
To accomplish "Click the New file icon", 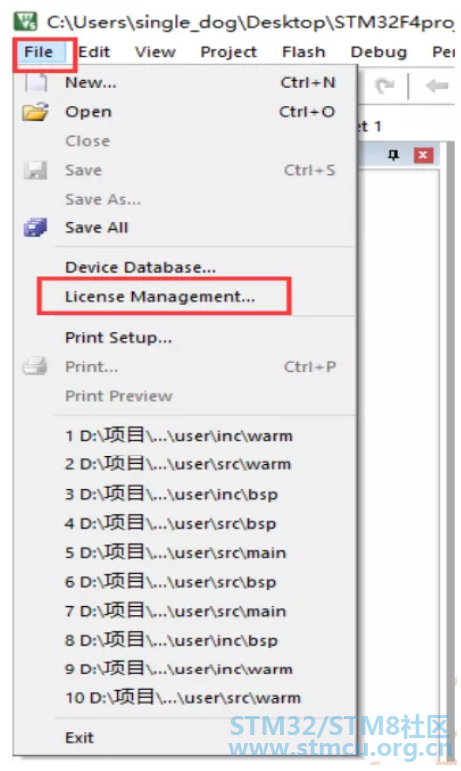I will click(36, 82).
